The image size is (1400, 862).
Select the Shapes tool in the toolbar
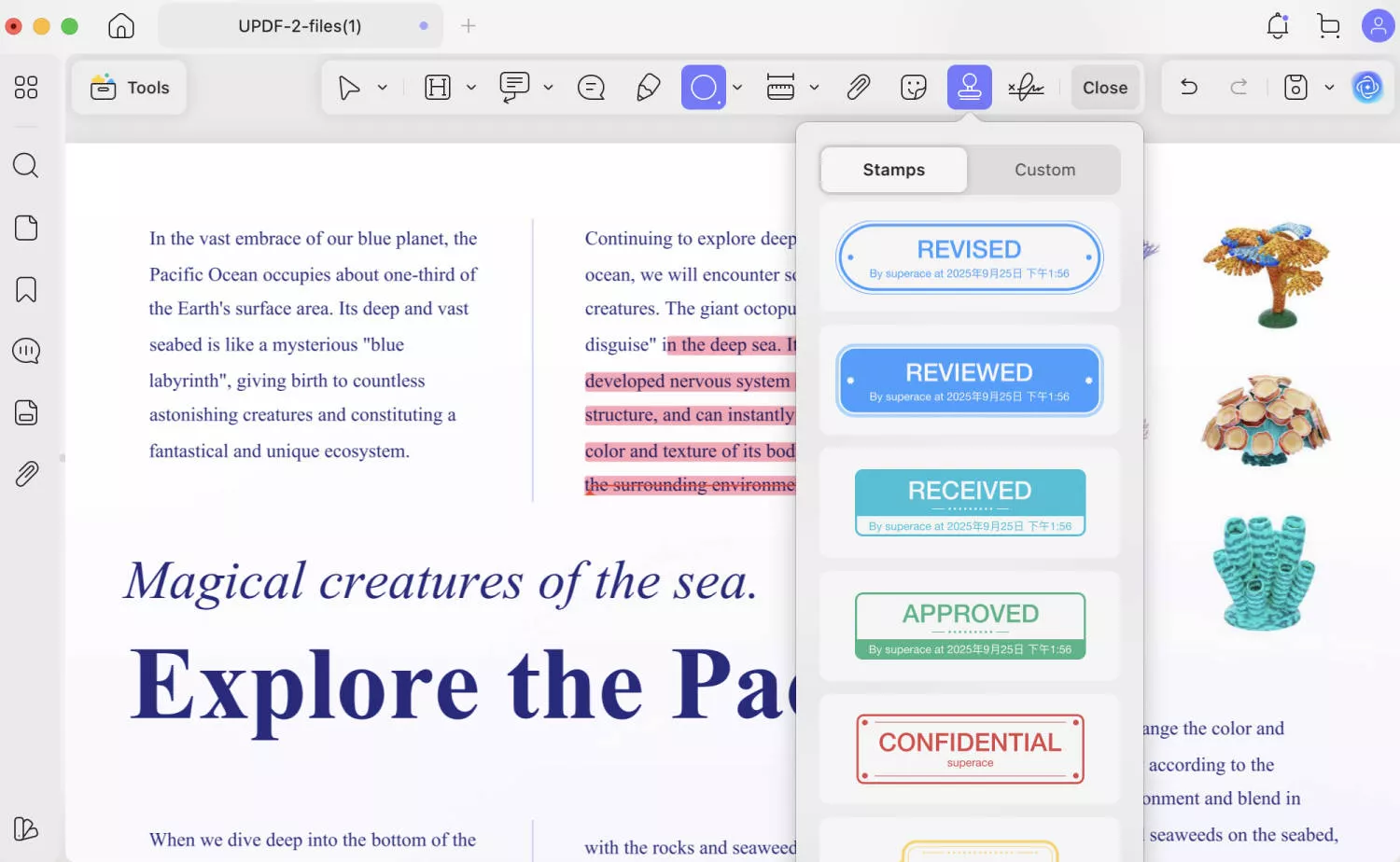[704, 87]
